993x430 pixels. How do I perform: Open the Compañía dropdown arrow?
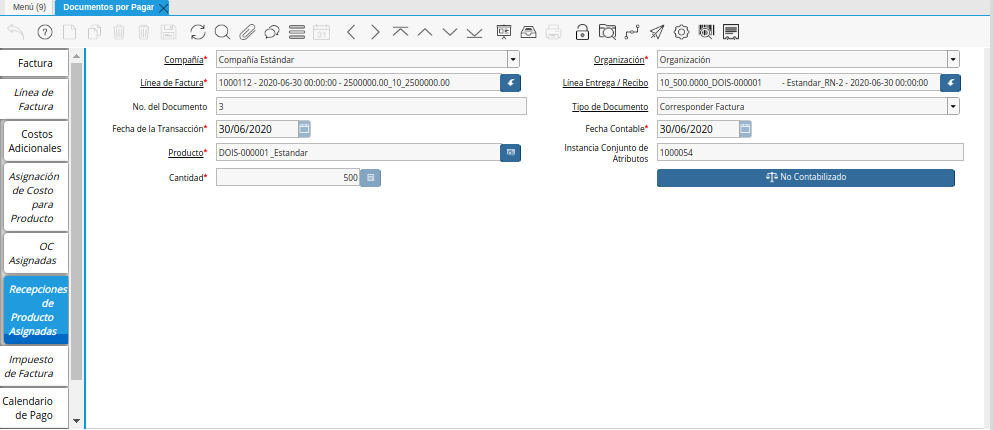513,60
